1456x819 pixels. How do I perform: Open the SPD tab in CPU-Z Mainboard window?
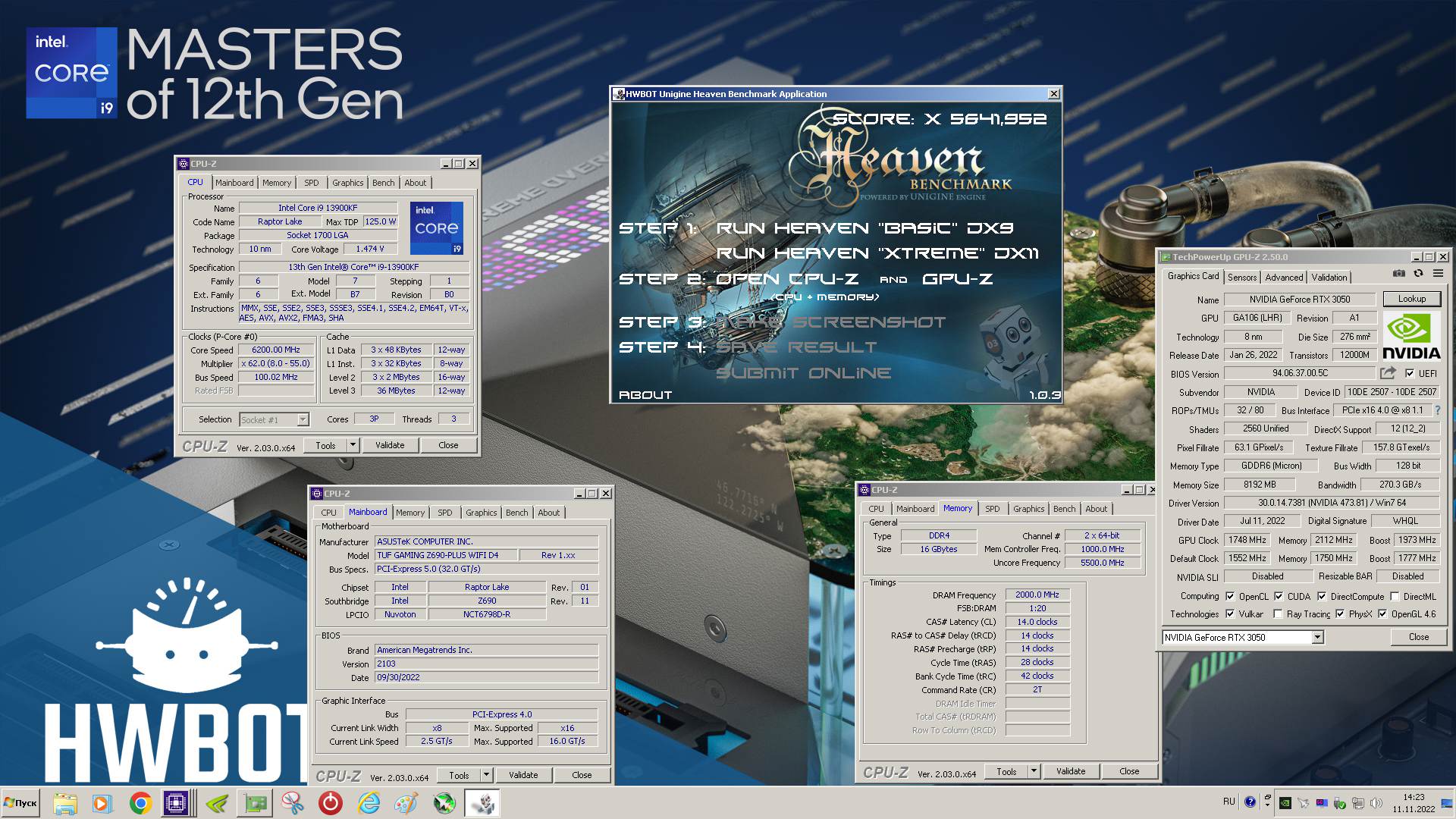click(444, 513)
